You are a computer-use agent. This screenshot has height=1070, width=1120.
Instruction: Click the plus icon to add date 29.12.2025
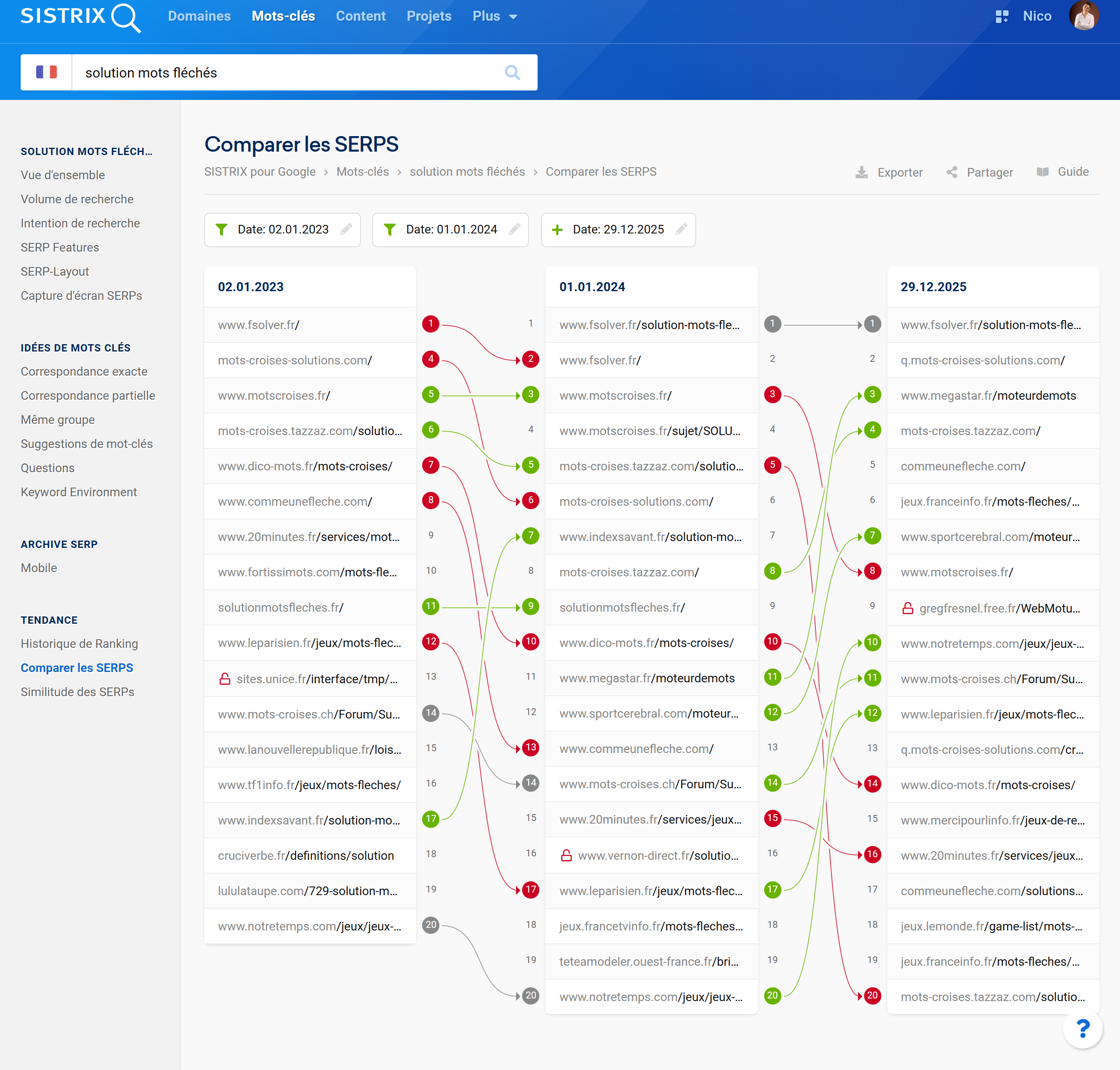[556, 230]
